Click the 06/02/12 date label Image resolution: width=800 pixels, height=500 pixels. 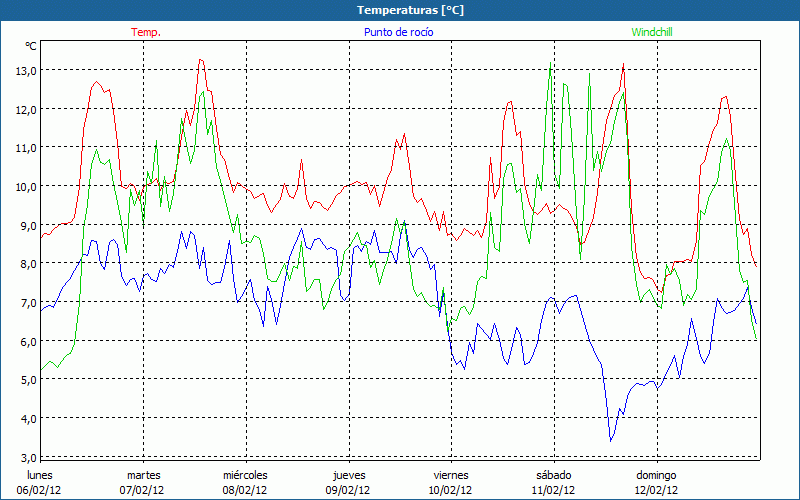40,490
